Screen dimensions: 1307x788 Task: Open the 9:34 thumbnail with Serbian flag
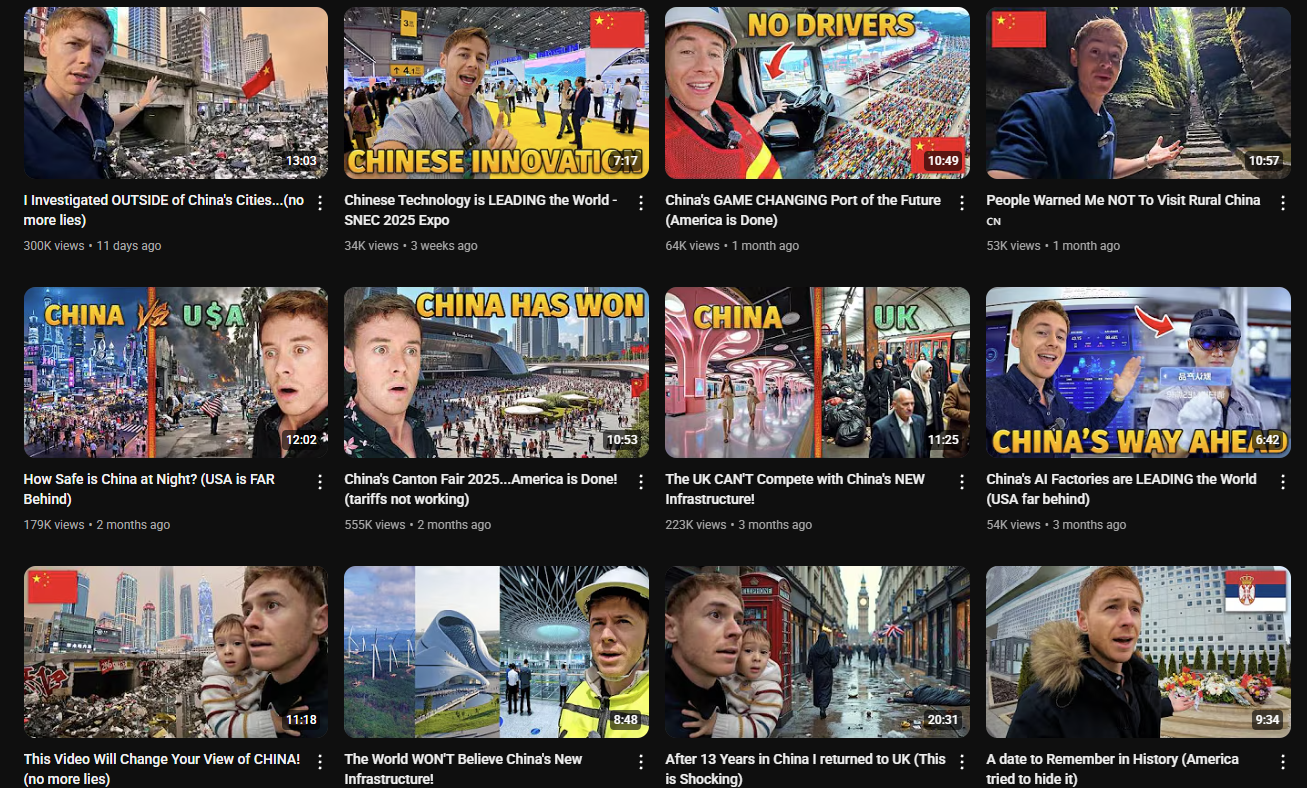[1138, 652]
